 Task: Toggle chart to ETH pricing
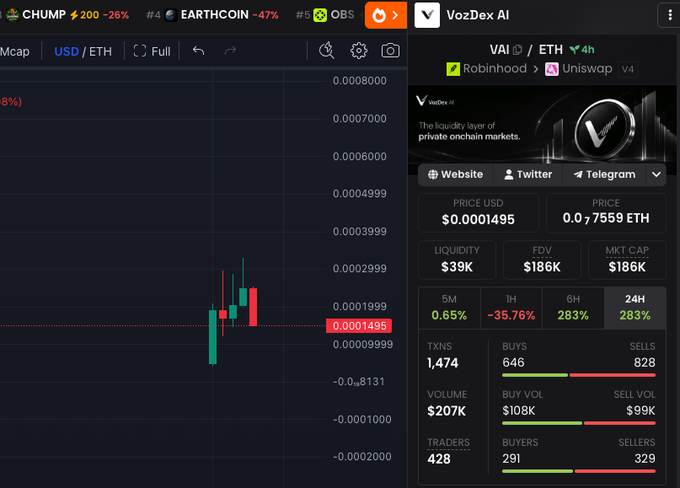(x=101, y=52)
